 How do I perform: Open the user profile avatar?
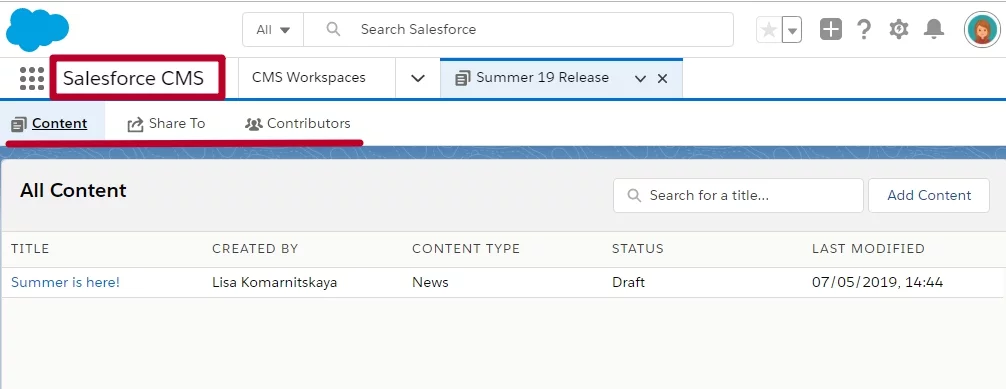pyautogui.click(x=982, y=30)
